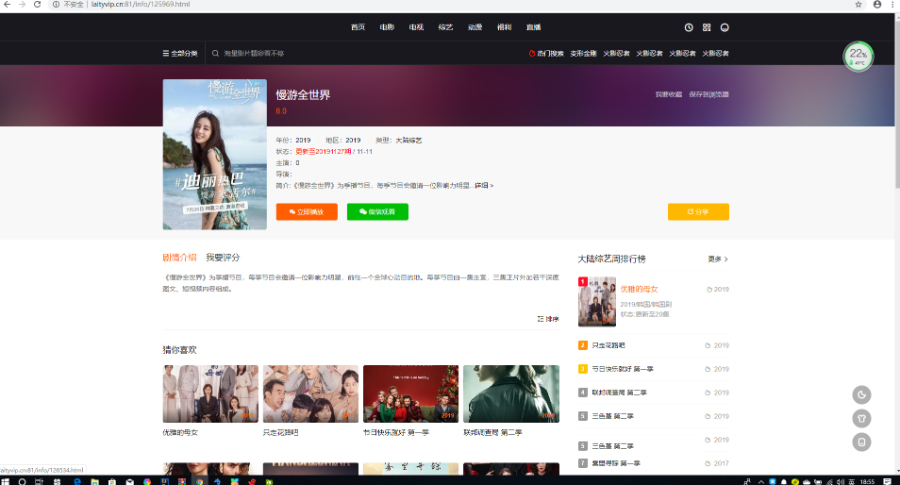Switch to the 我要评分 tab
Screen dimensions: 900x485
pyautogui.click(x=223, y=258)
